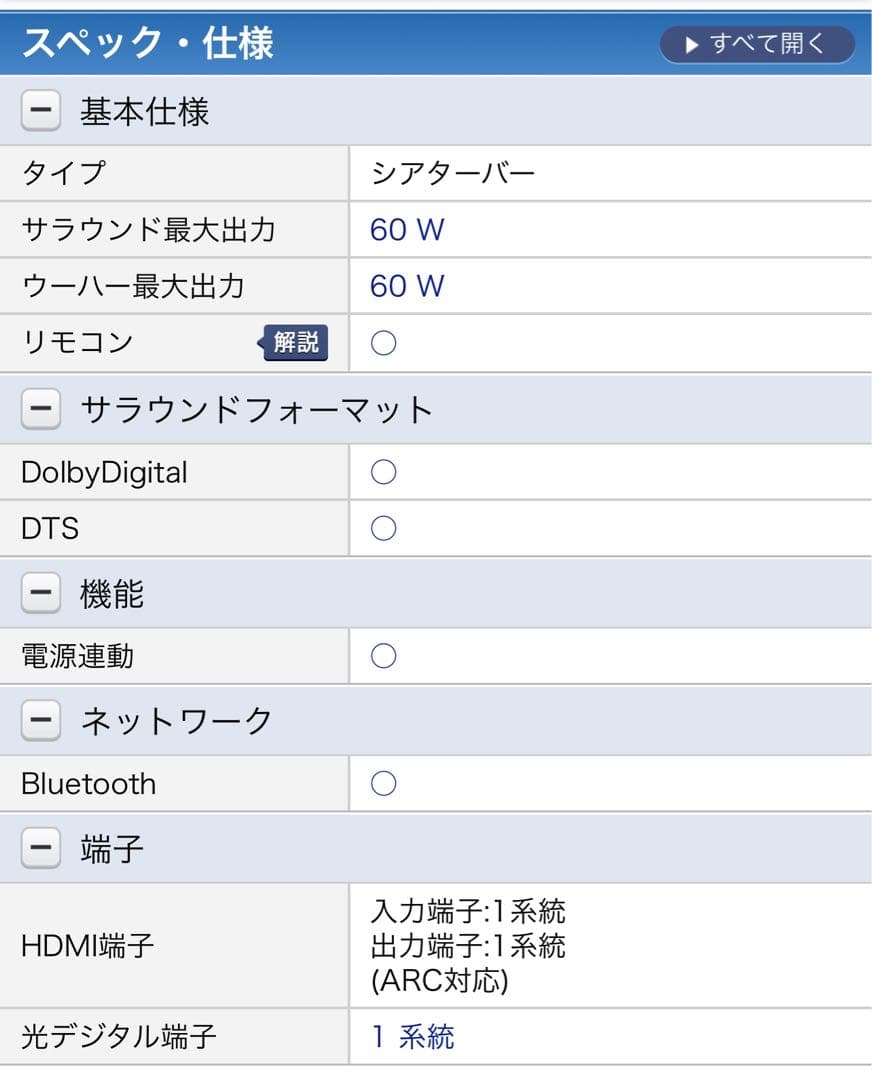Click the ▶ arrow on すべて開く button
872x1080 pixels.
pos(691,42)
